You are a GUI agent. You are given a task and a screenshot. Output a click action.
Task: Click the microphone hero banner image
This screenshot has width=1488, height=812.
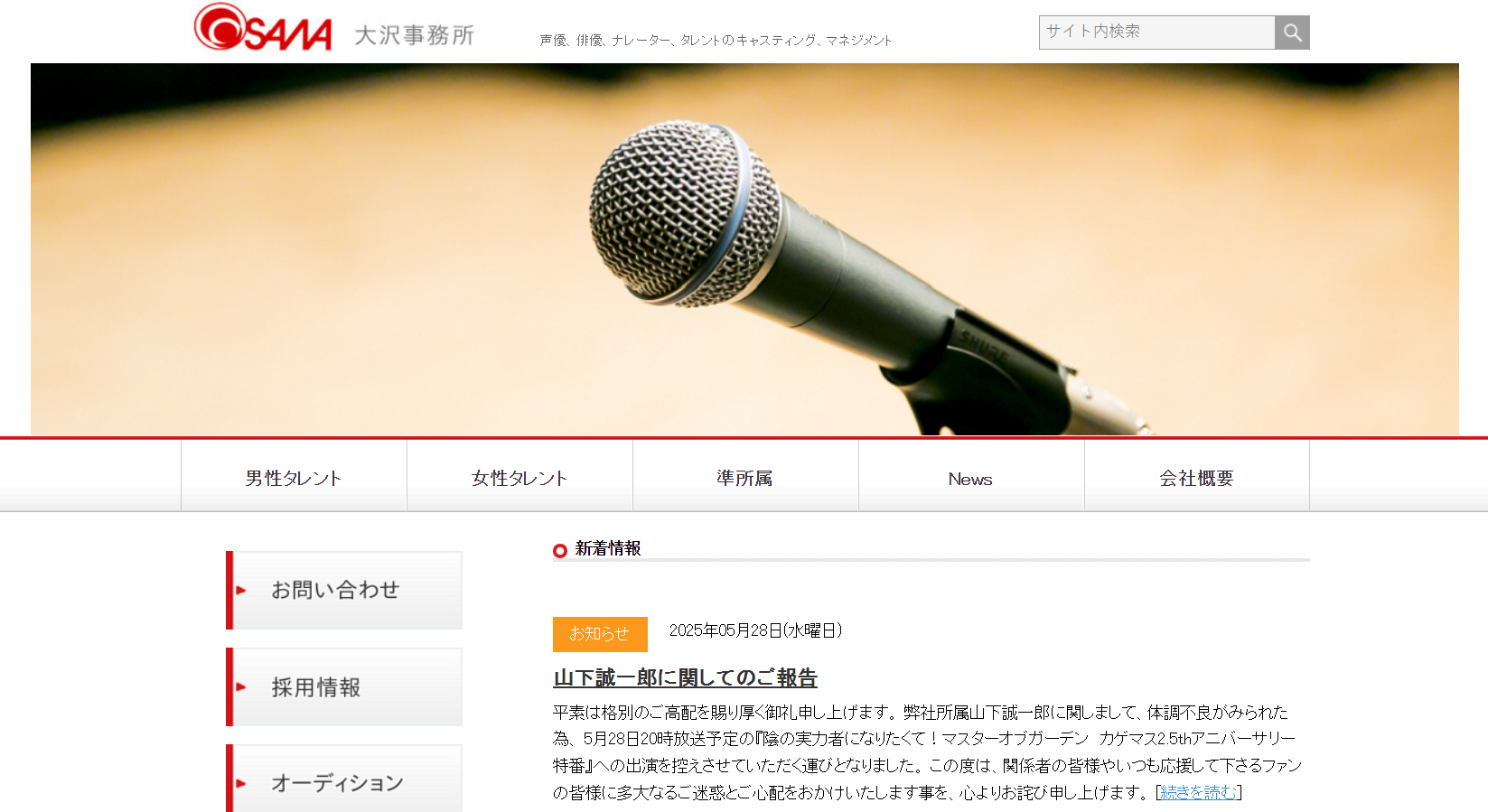pos(744,249)
